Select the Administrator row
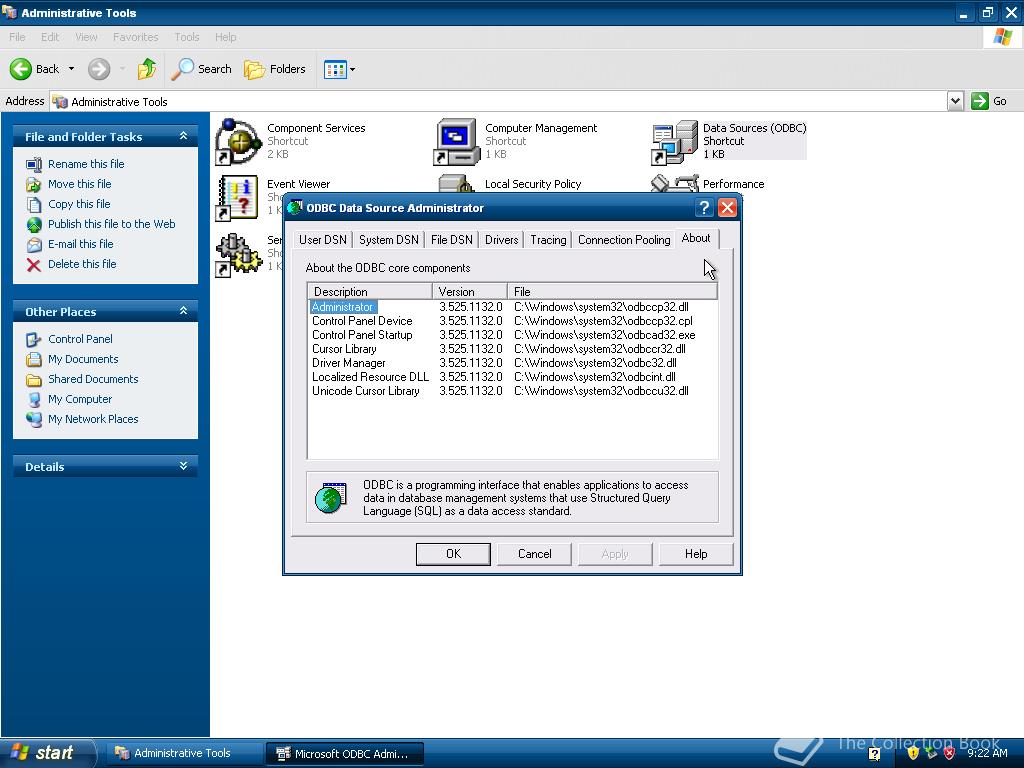The width and height of the screenshot is (1024, 768). point(513,307)
